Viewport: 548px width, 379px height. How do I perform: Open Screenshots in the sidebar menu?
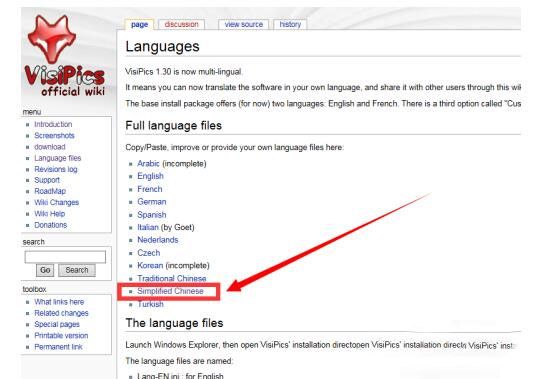(54, 136)
